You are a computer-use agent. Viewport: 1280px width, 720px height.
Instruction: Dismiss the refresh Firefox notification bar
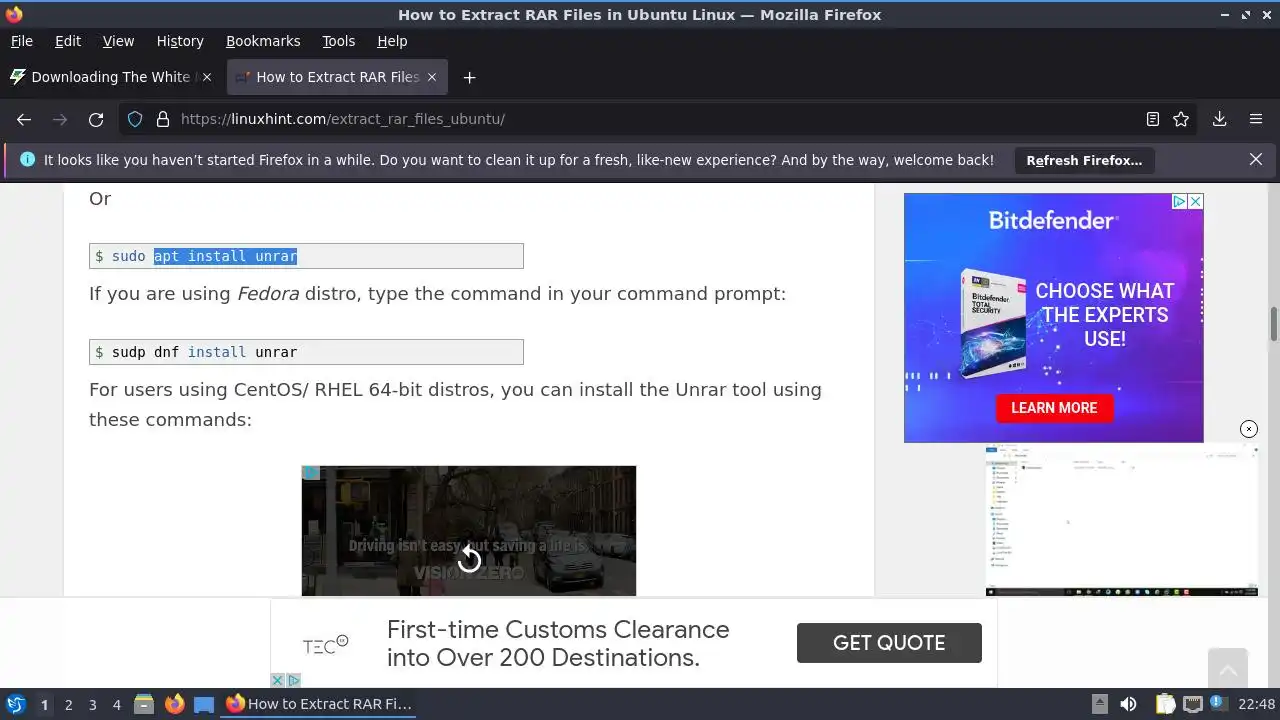pyautogui.click(x=1256, y=159)
